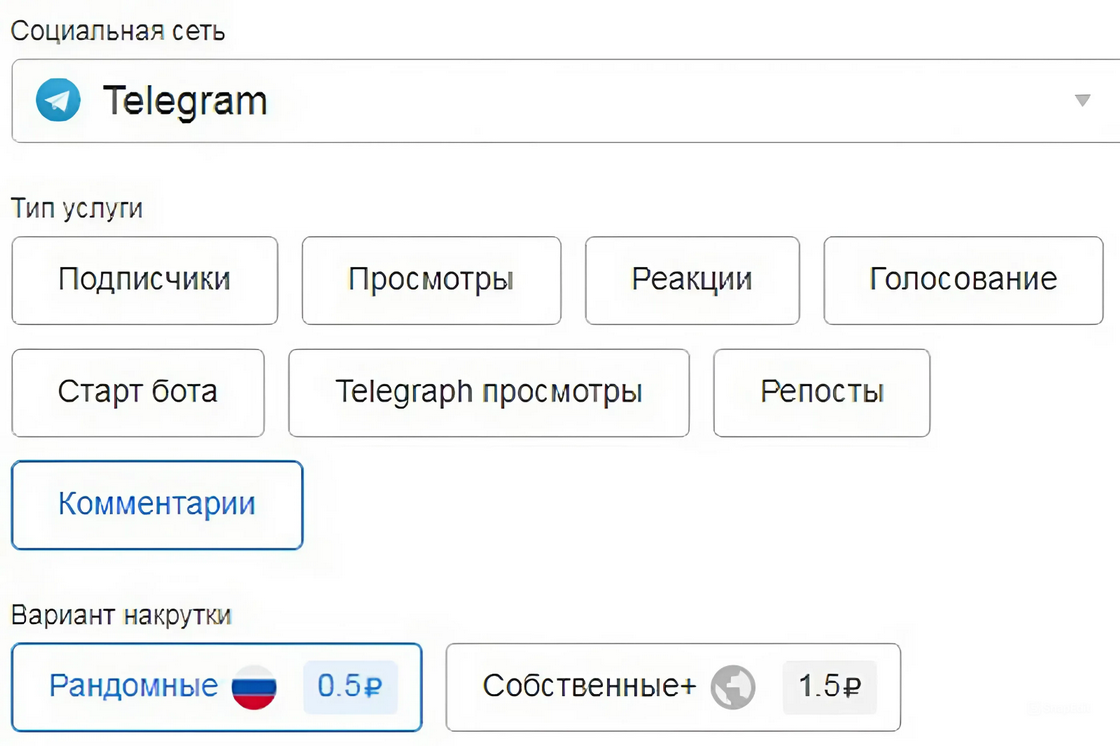This screenshot has height=746, width=1120.
Task: Choose the Репосты service option
Action: pyautogui.click(x=821, y=392)
